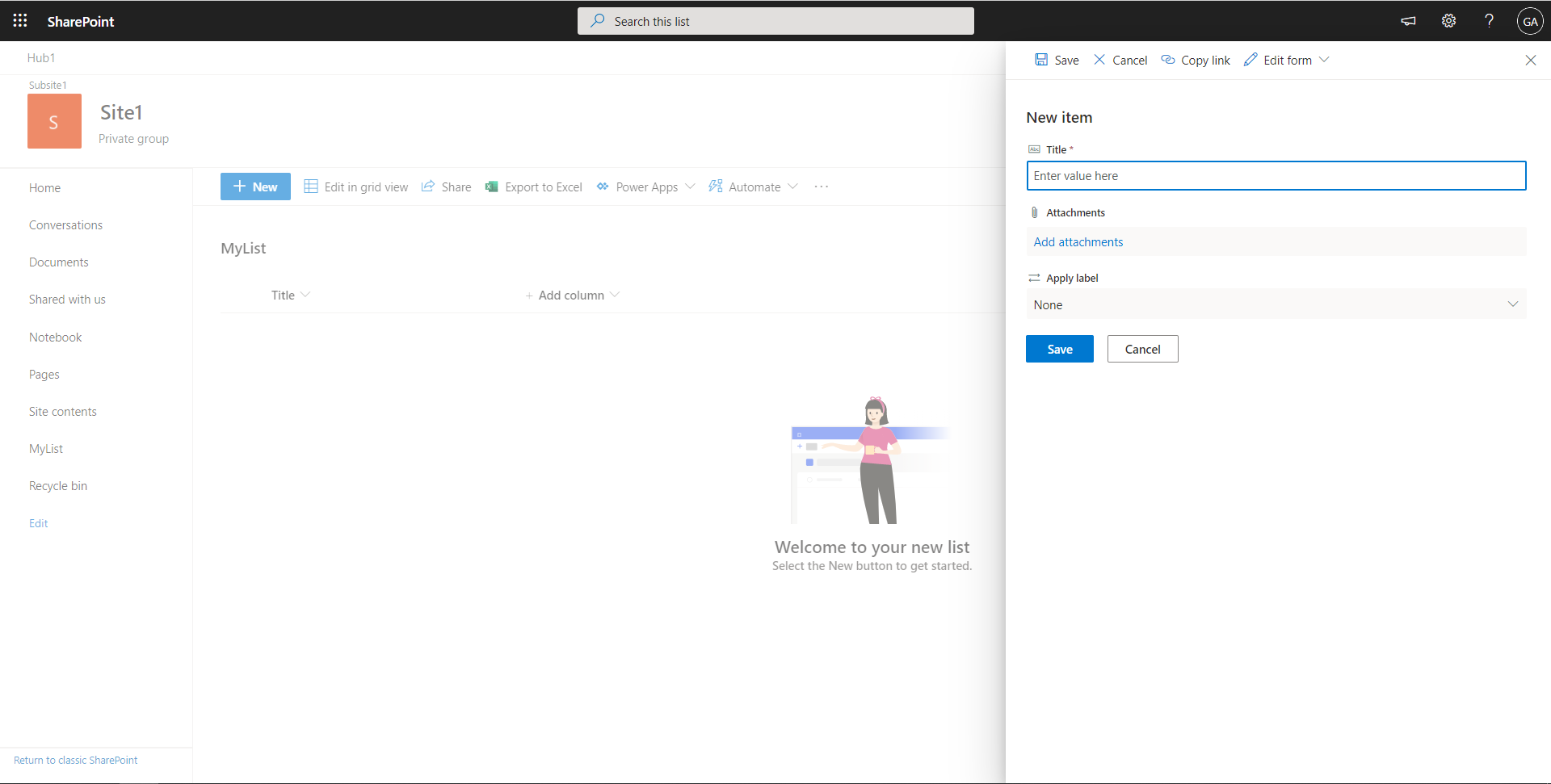1551x784 pixels.
Task: Open the Recycle bin
Action: tap(58, 486)
